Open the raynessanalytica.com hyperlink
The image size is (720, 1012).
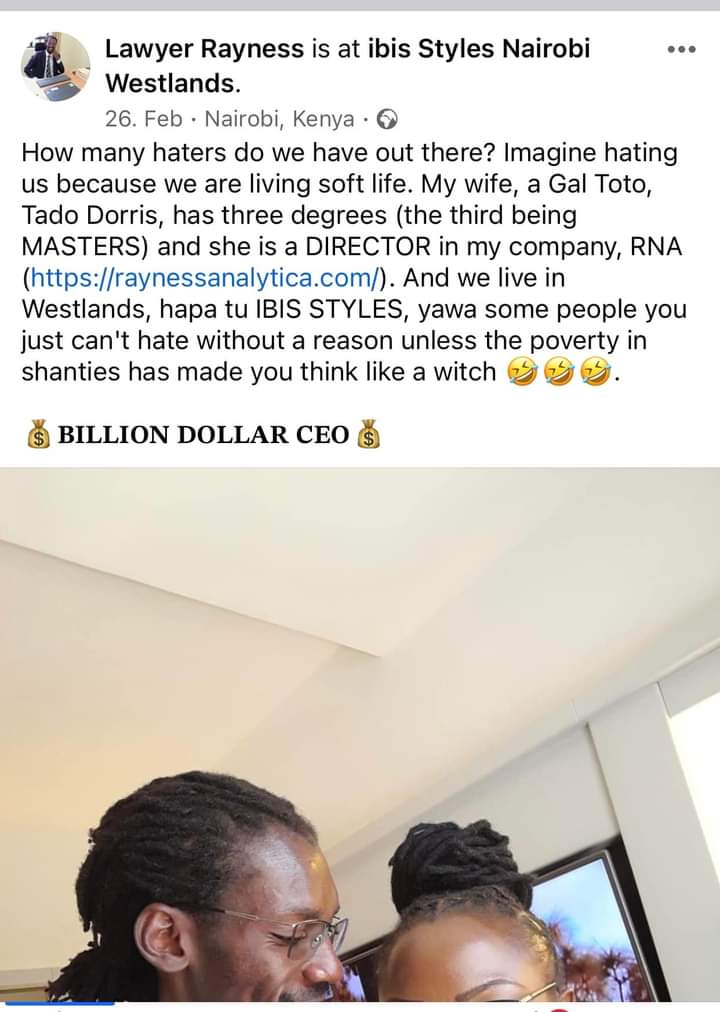205,278
